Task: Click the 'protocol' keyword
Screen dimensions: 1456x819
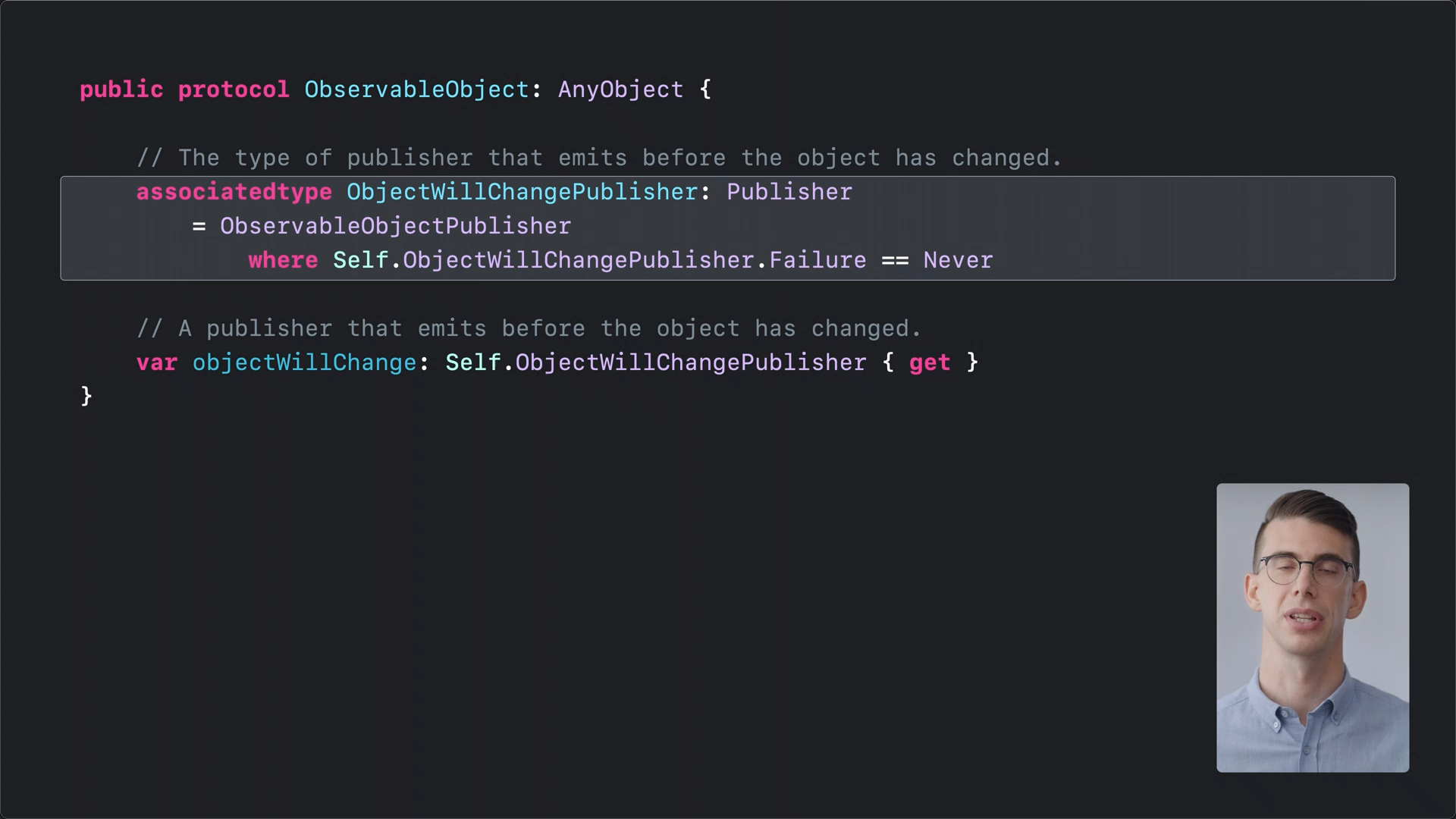Action: click(x=234, y=90)
